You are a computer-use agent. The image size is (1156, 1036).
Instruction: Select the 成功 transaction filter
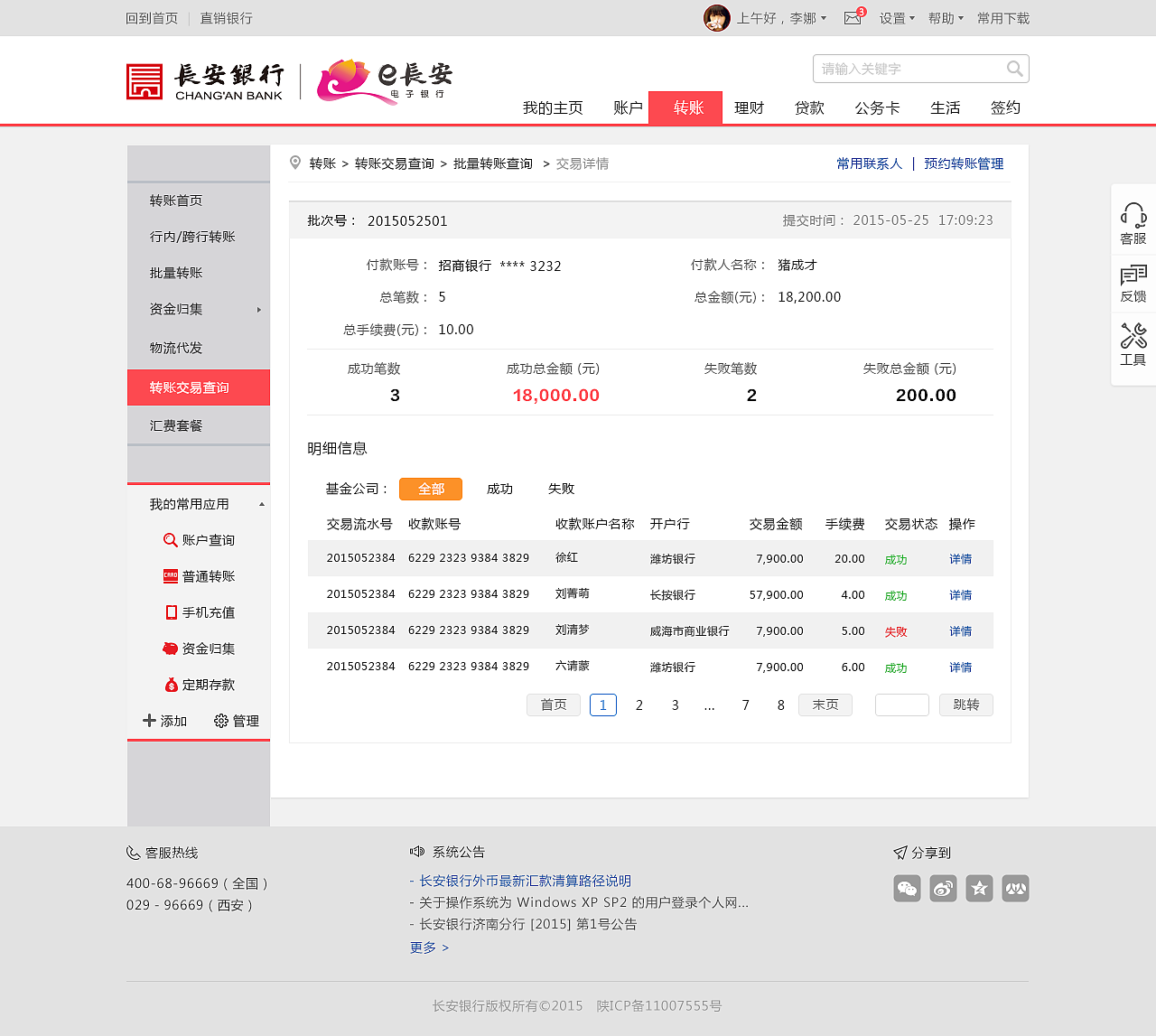pos(499,489)
